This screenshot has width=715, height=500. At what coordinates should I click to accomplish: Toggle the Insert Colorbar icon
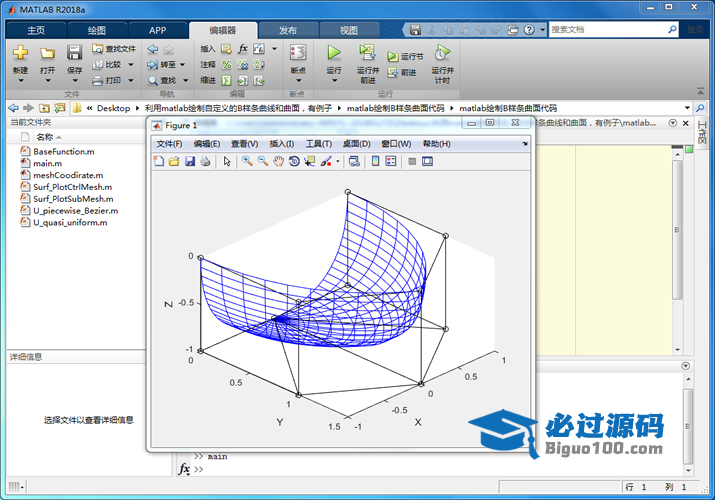click(375, 161)
